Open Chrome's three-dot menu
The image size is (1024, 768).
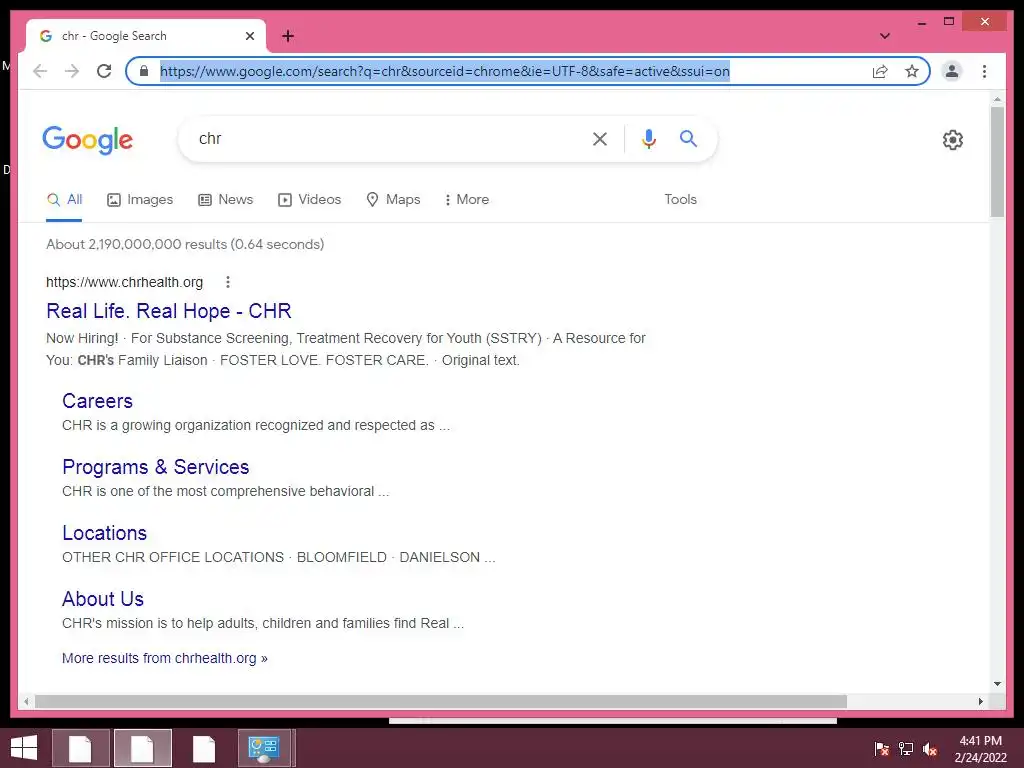[x=984, y=71]
